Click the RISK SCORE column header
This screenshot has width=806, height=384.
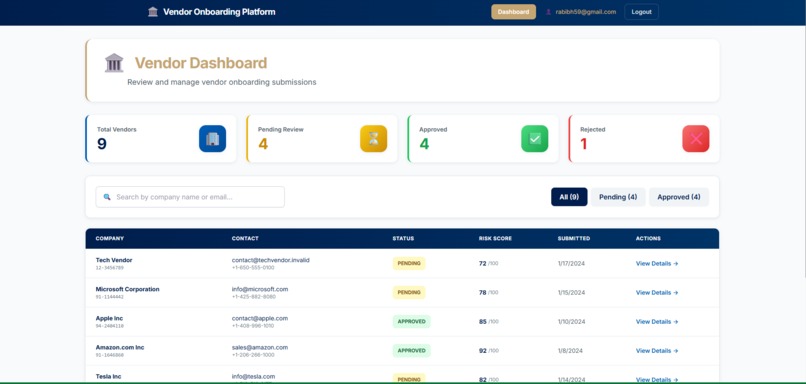(x=495, y=239)
